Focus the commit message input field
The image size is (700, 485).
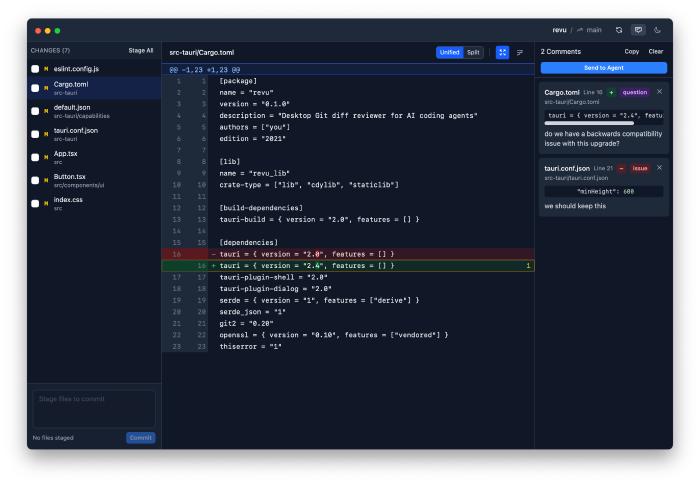[94, 409]
